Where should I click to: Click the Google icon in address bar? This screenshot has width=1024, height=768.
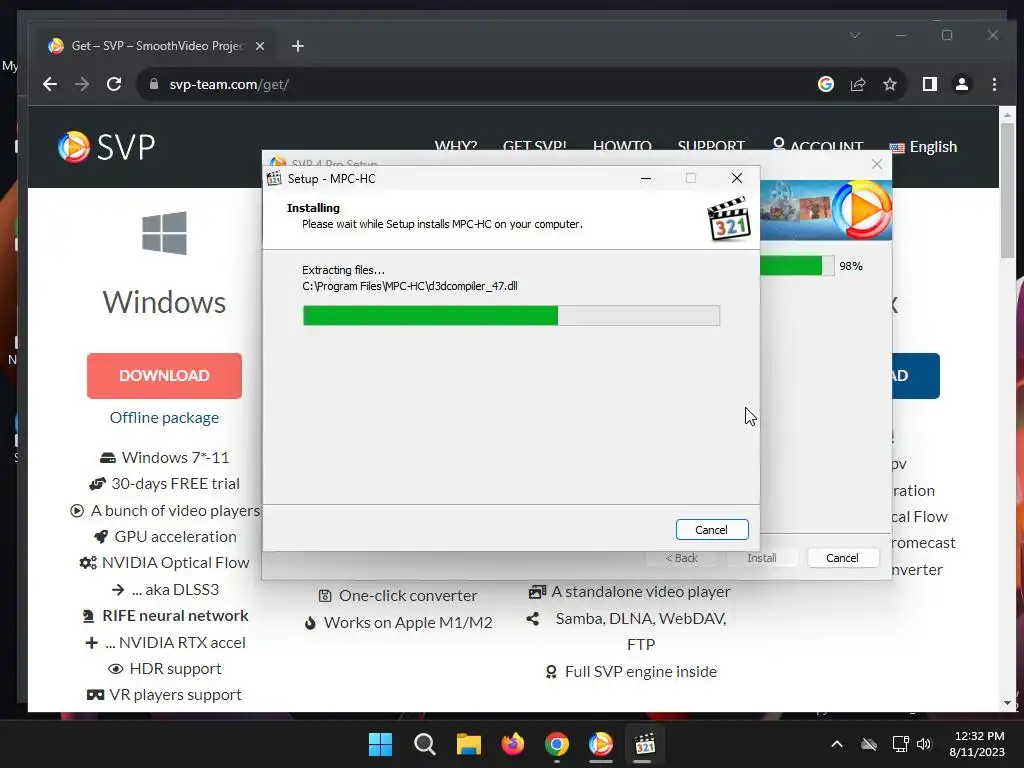(825, 84)
